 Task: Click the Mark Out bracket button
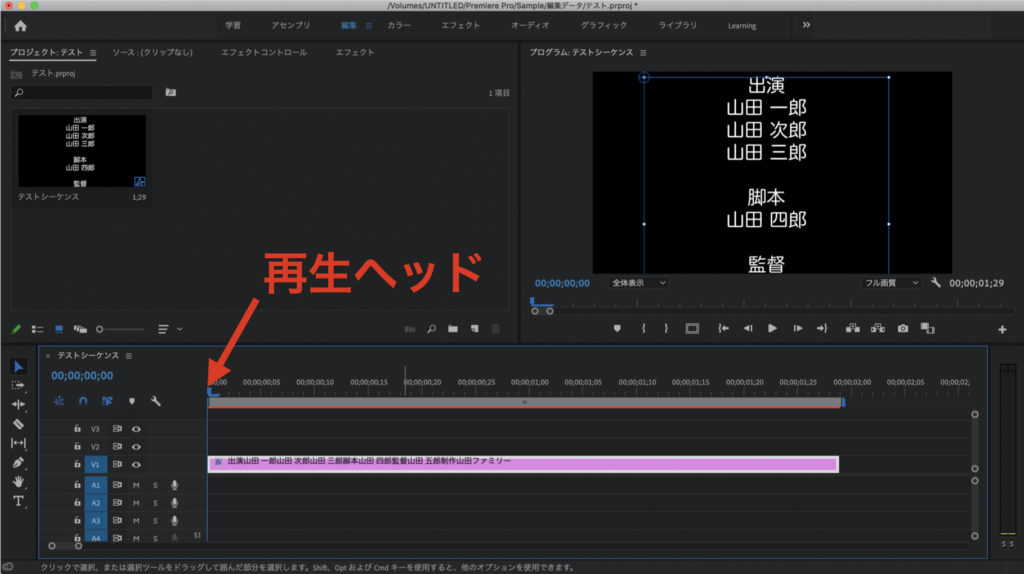point(666,328)
